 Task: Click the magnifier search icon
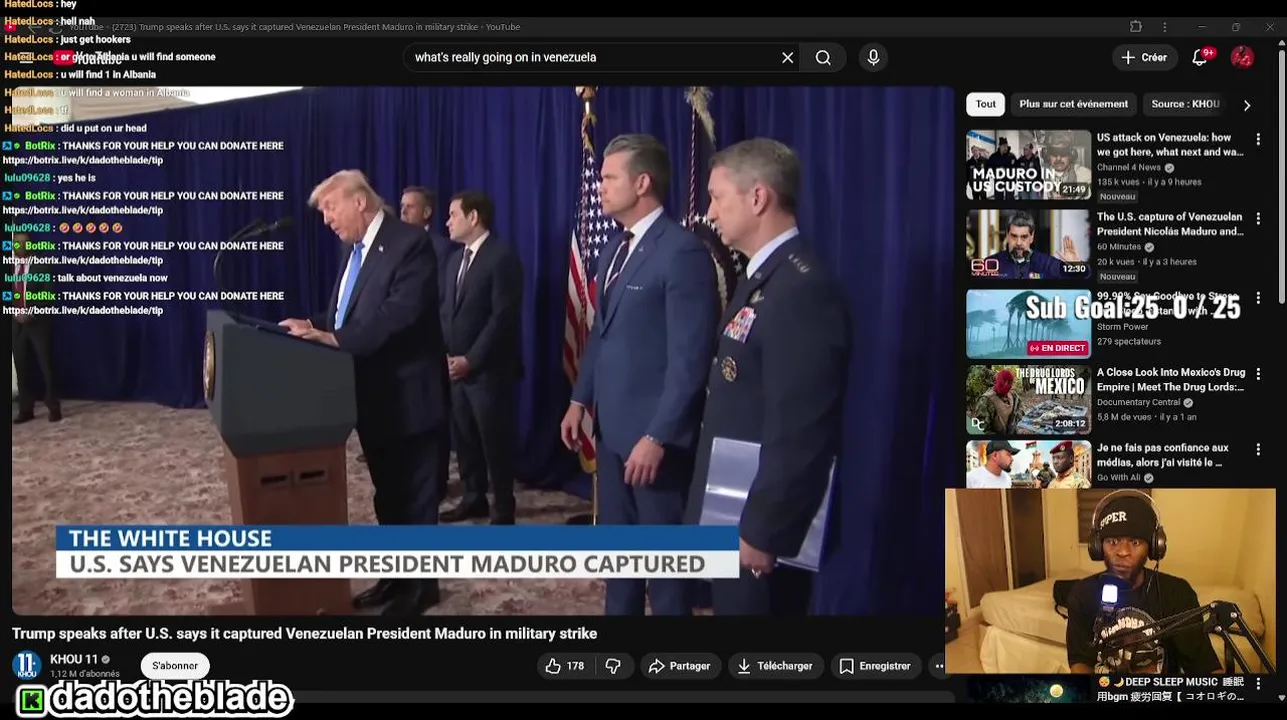coord(823,58)
